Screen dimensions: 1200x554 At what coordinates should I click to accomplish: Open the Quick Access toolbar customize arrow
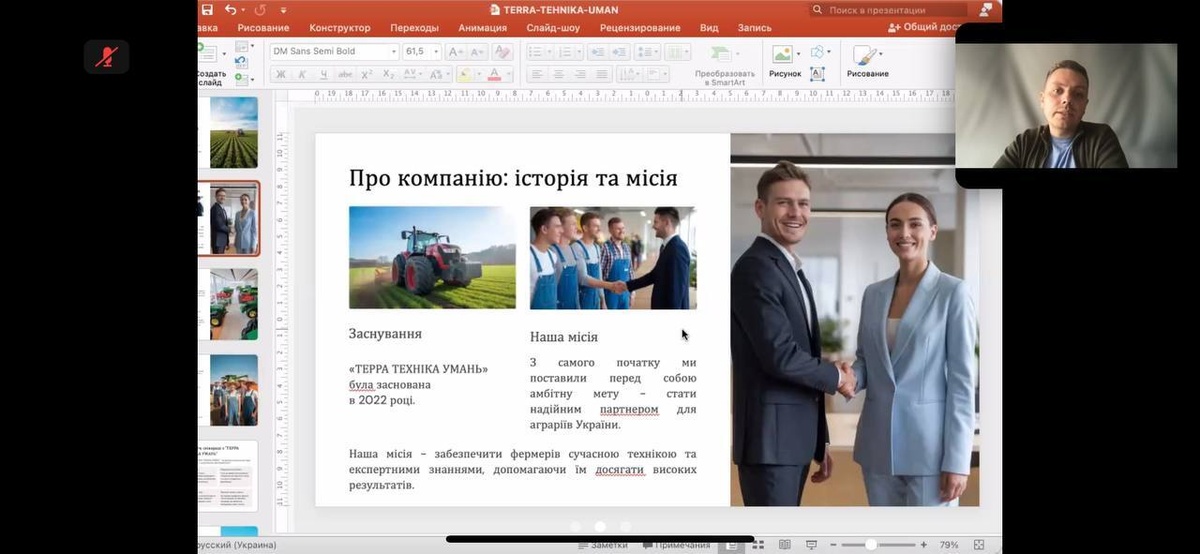coord(284,10)
